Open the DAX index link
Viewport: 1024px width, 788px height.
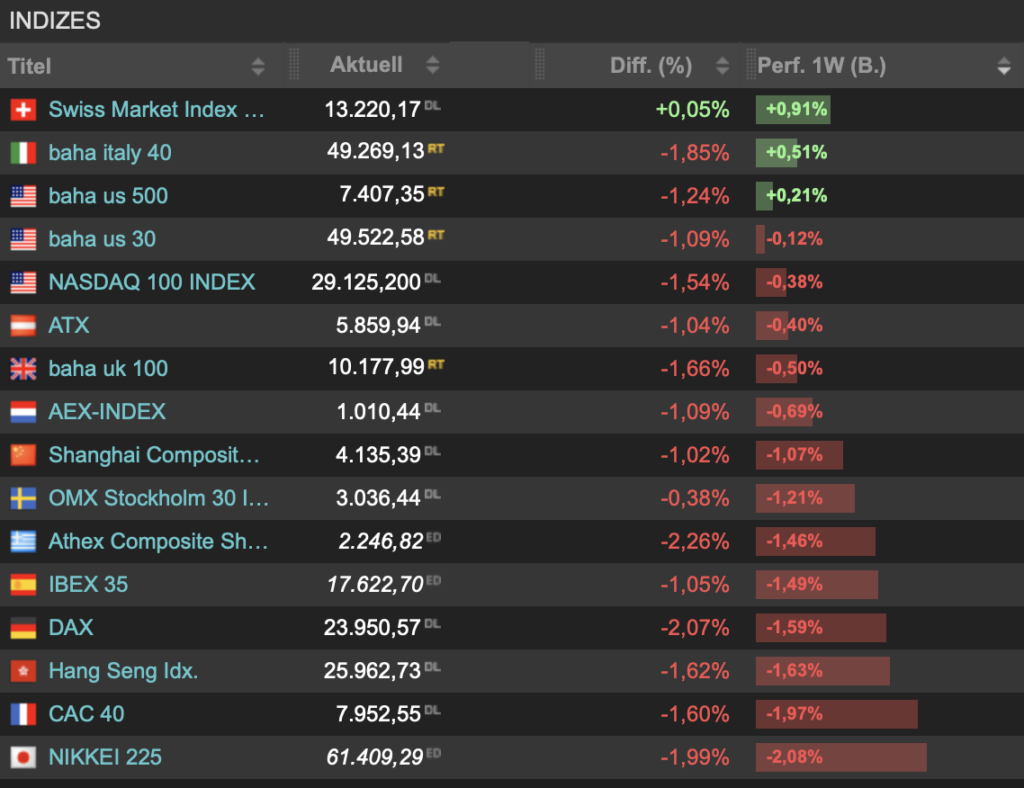tap(71, 627)
